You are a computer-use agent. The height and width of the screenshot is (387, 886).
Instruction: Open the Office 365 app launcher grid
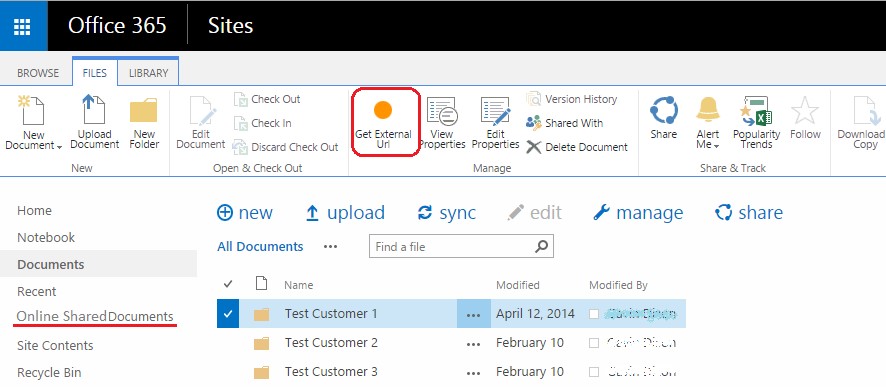(23, 25)
